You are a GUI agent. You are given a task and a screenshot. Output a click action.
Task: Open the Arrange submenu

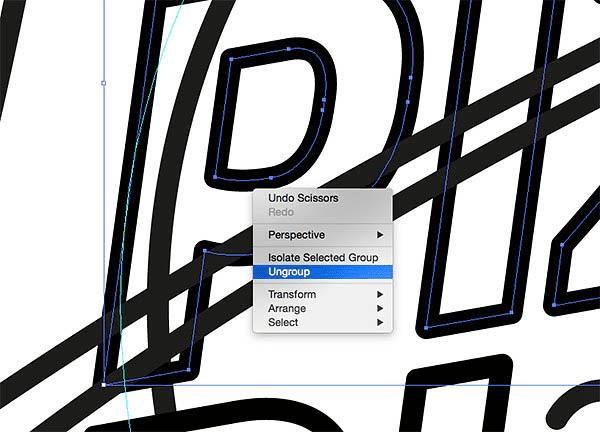pyautogui.click(x=323, y=308)
